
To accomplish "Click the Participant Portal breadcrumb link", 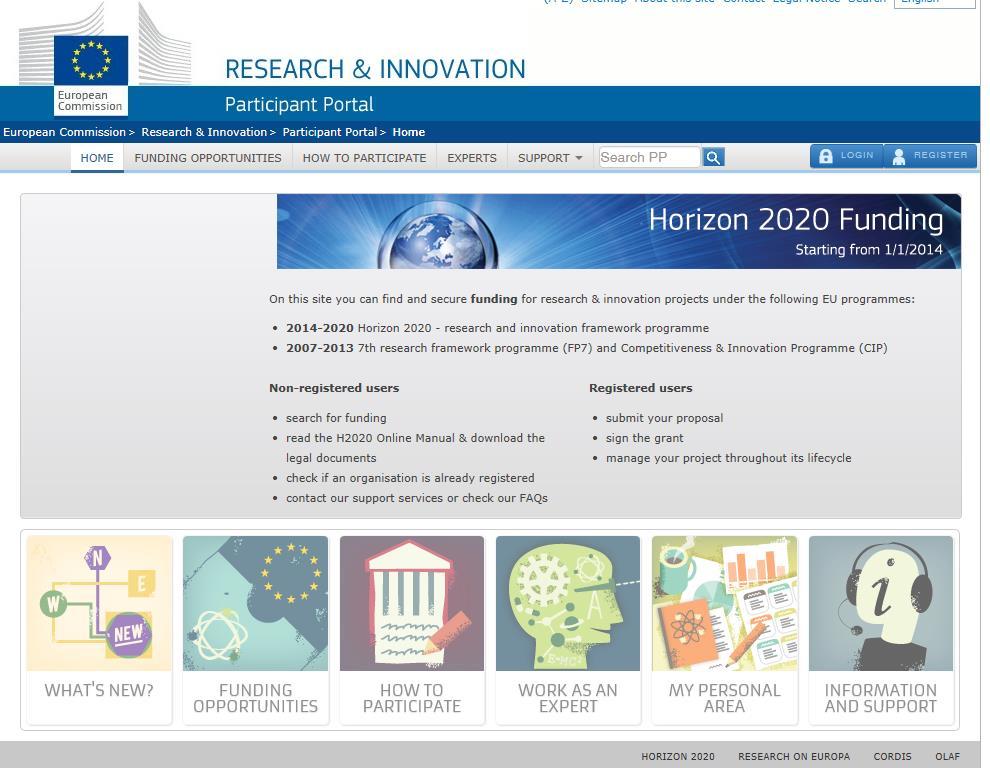I will [330, 132].
